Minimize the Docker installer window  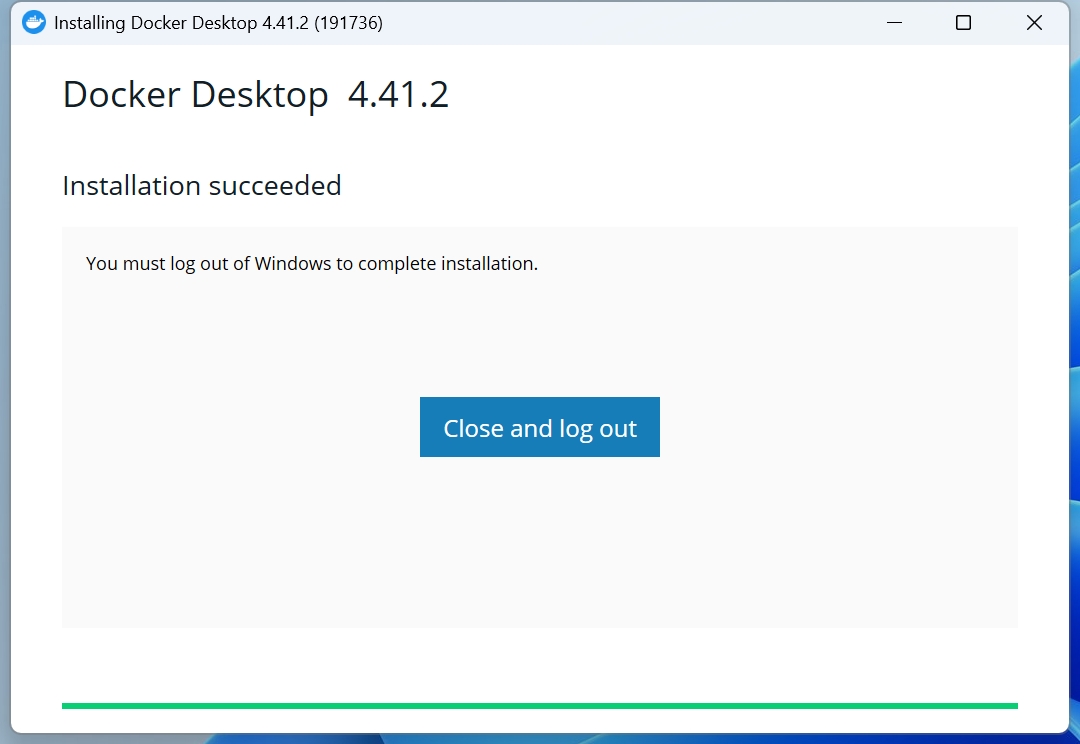click(893, 22)
